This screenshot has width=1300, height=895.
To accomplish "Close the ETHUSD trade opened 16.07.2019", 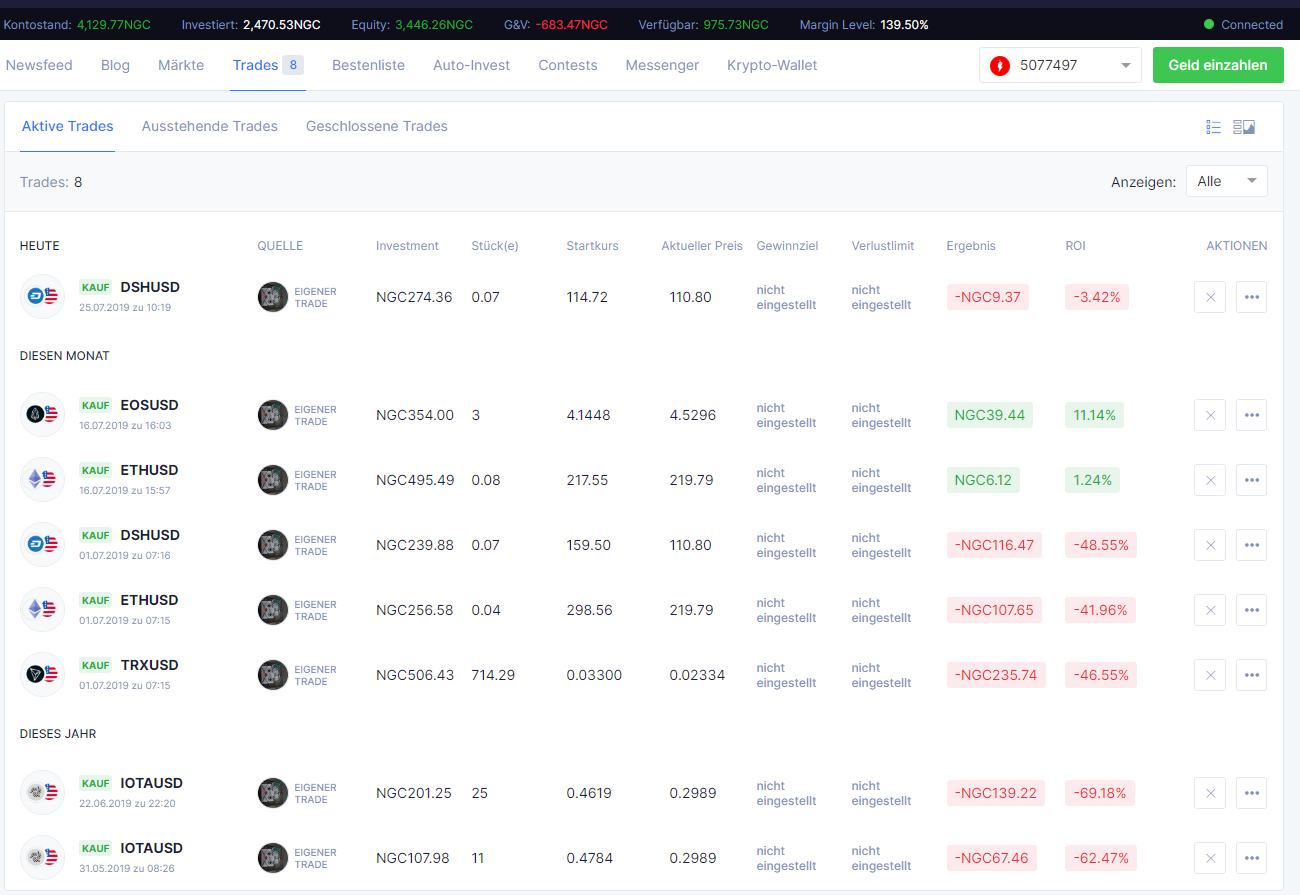I will (1210, 480).
